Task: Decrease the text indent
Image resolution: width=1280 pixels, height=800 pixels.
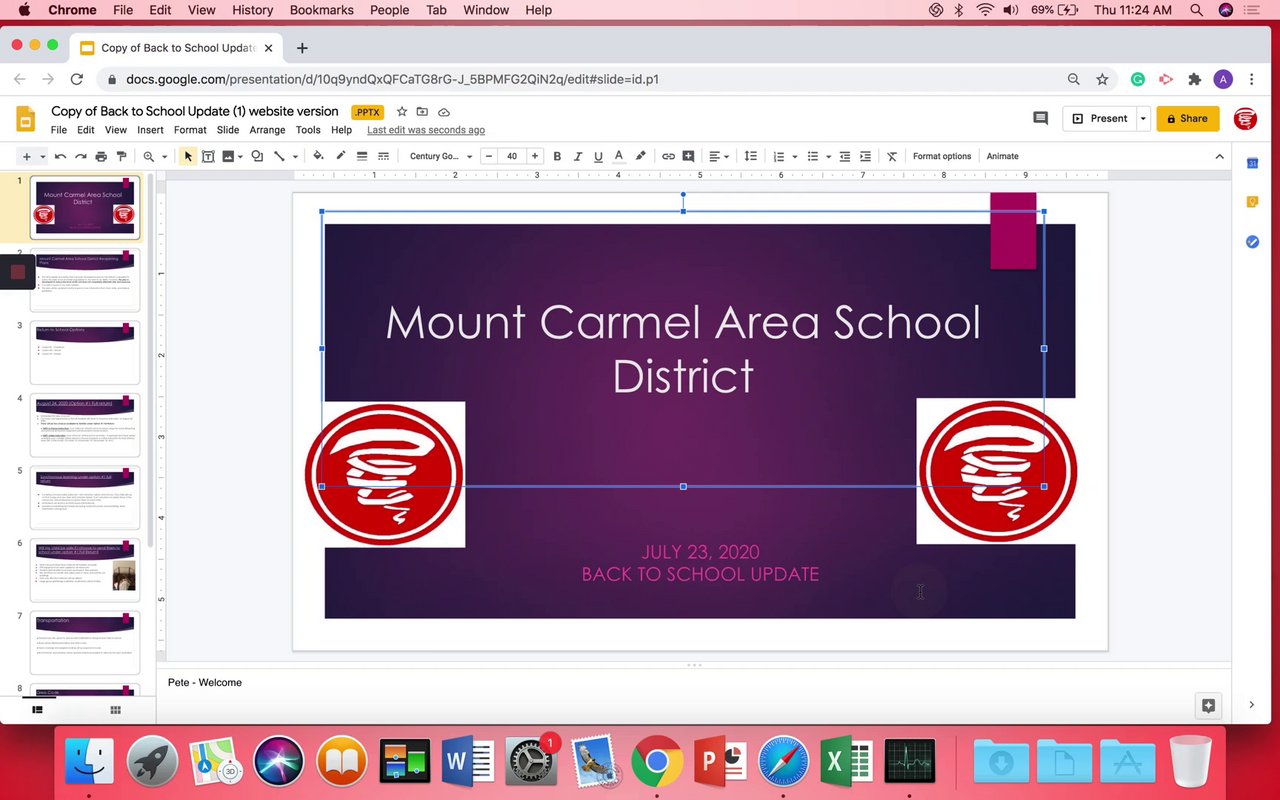Action: tap(845, 156)
